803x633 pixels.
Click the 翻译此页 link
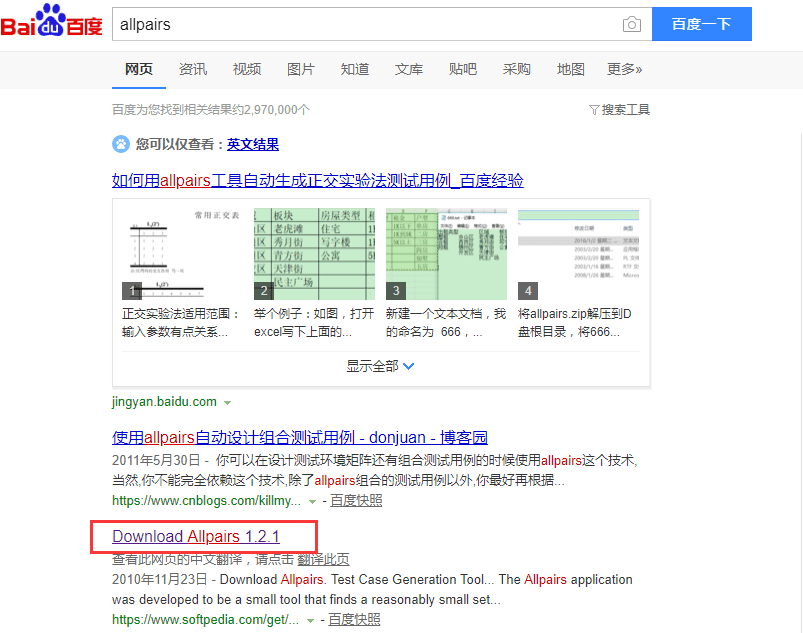pyautogui.click(x=323, y=559)
